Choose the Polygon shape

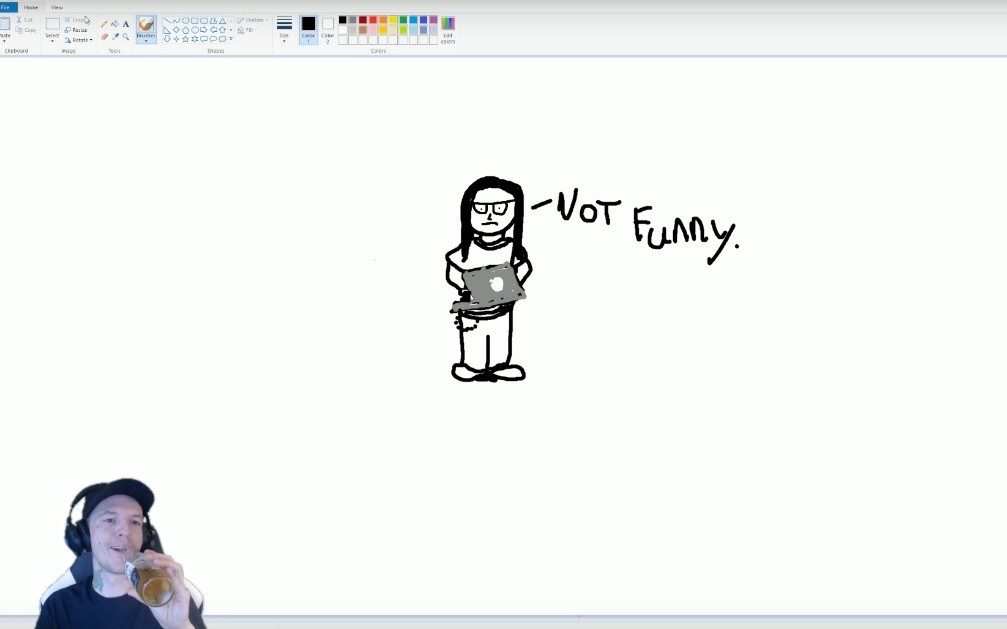coord(213,21)
